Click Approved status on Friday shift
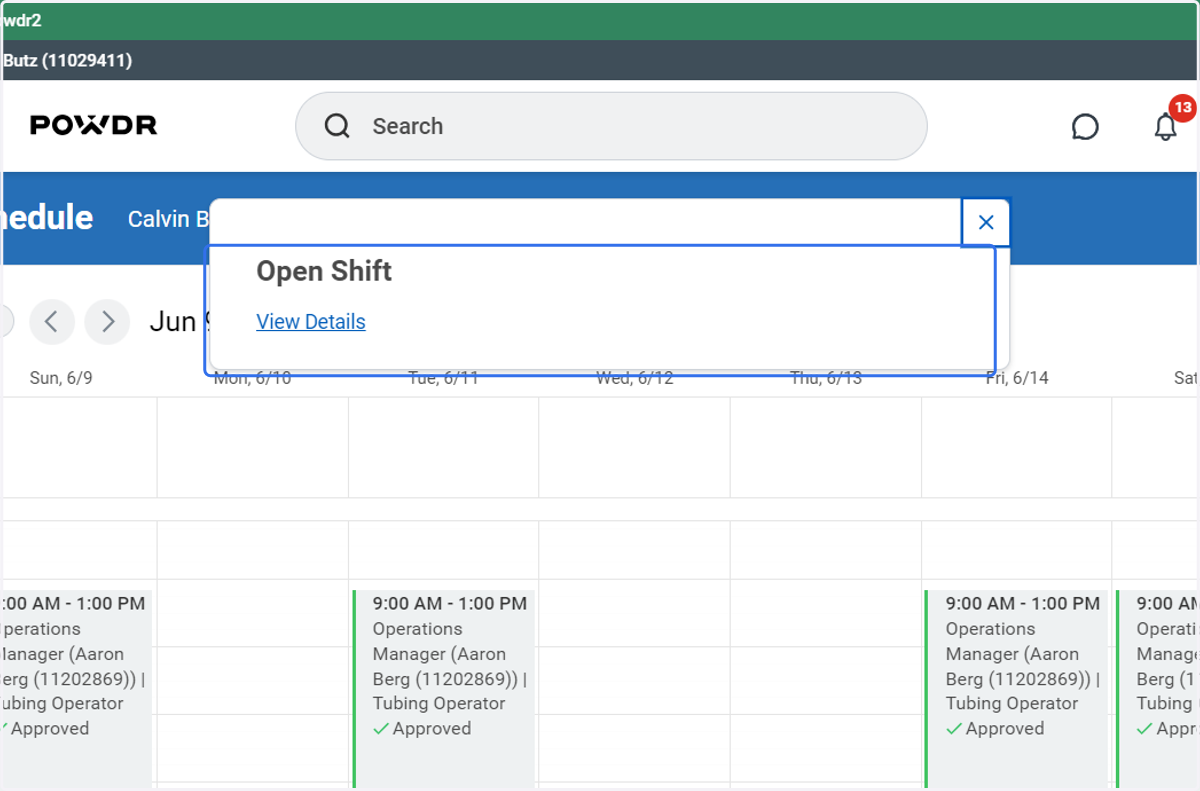 pyautogui.click(x=994, y=729)
